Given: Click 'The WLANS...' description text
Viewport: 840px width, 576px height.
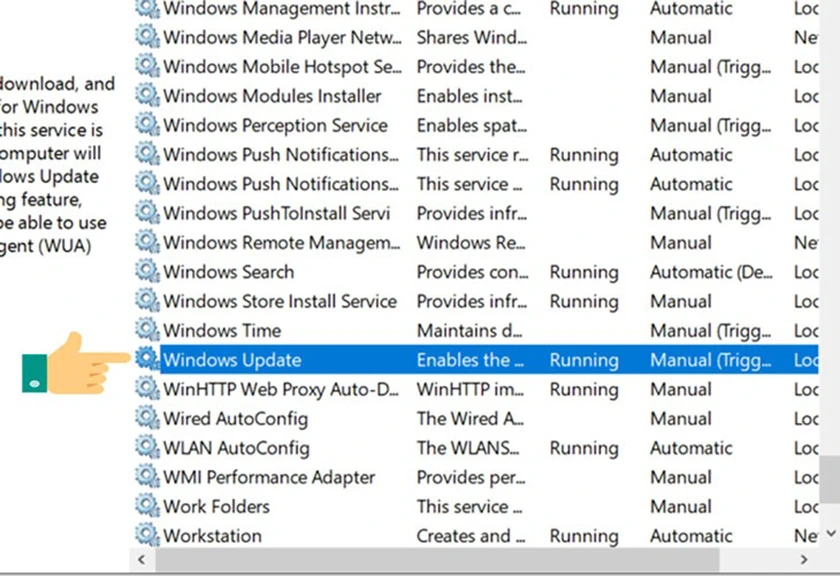Looking at the screenshot, I should coord(468,448).
